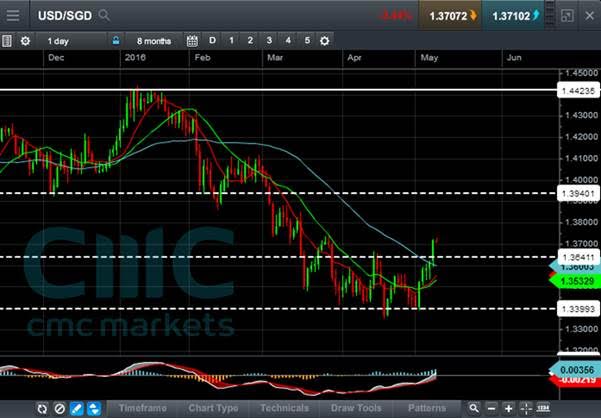
Task: Select preset layout 5
Action: [307, 41]
